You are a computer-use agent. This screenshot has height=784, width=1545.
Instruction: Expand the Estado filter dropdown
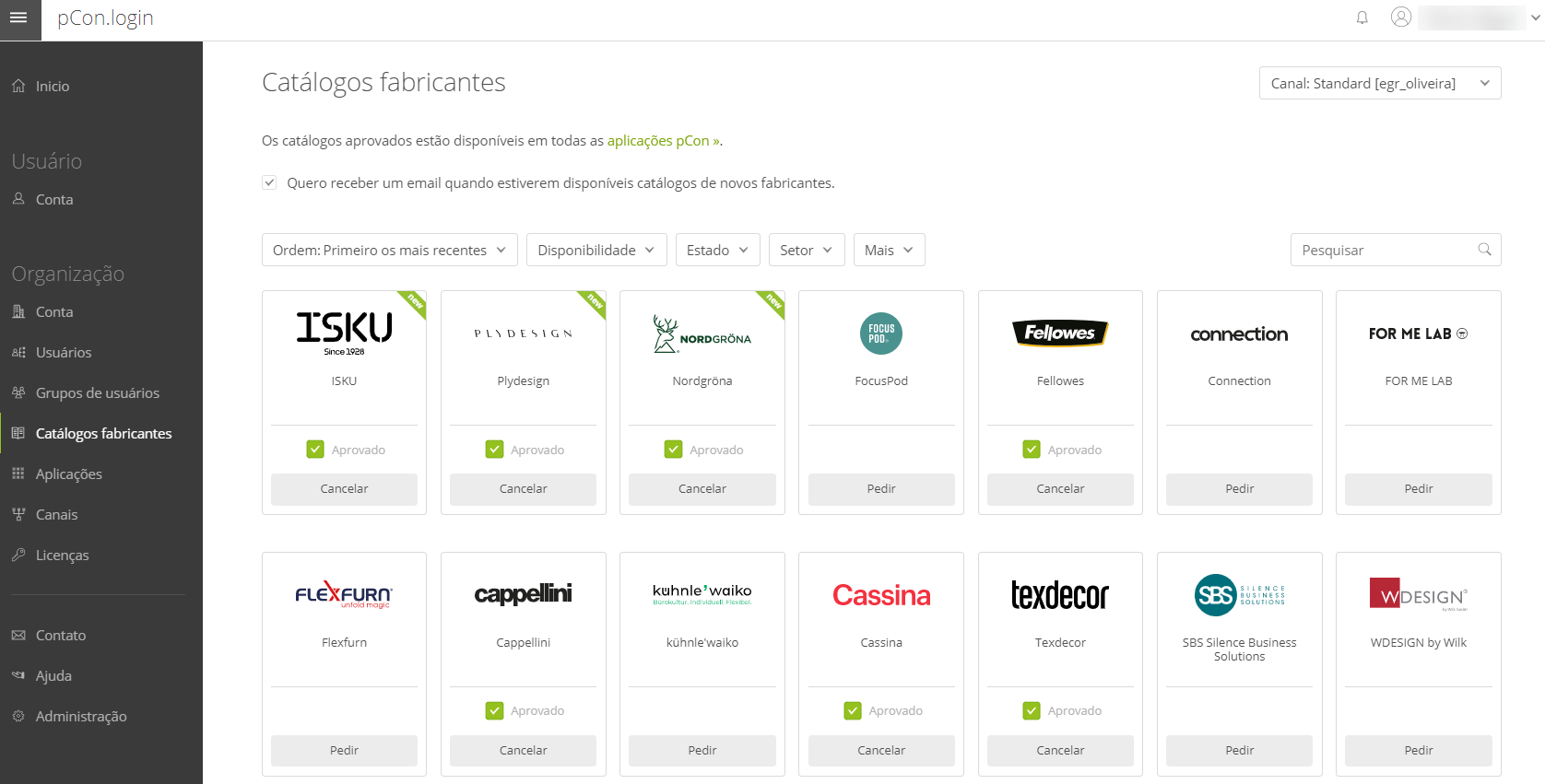coord(718,250)
